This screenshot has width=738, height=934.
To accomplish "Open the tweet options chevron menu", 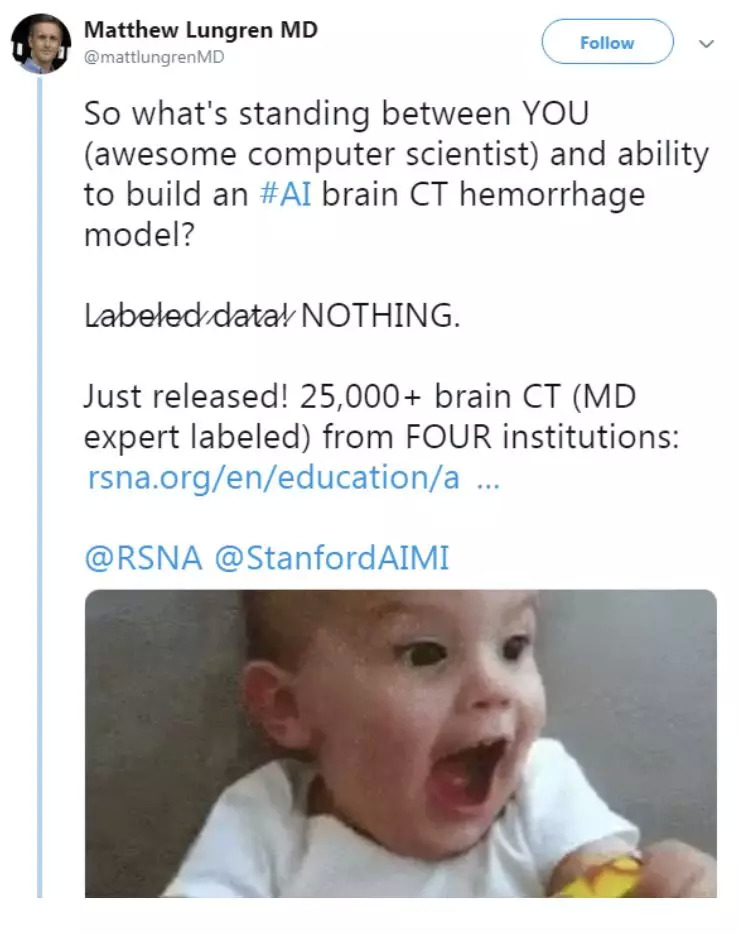I will click(x=707, y=44).
